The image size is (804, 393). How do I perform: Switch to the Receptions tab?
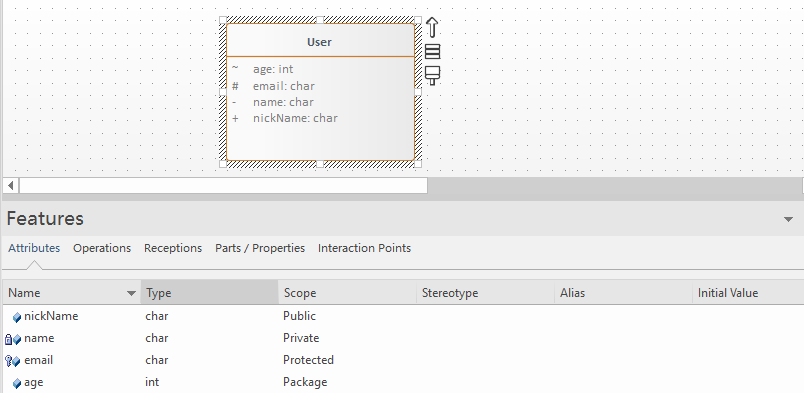click(173, 248)
